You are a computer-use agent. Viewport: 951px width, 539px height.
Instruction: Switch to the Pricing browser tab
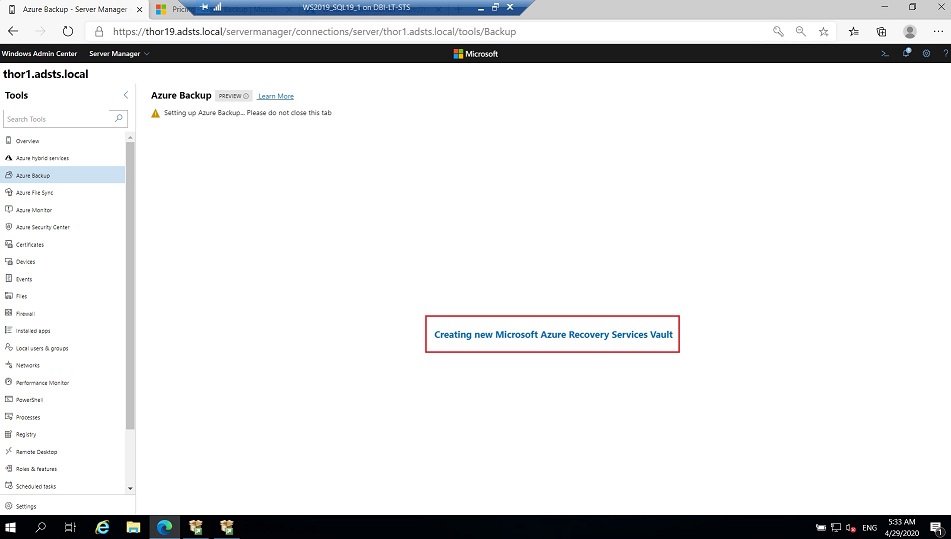pyautogui.click(x=176, y=9)
